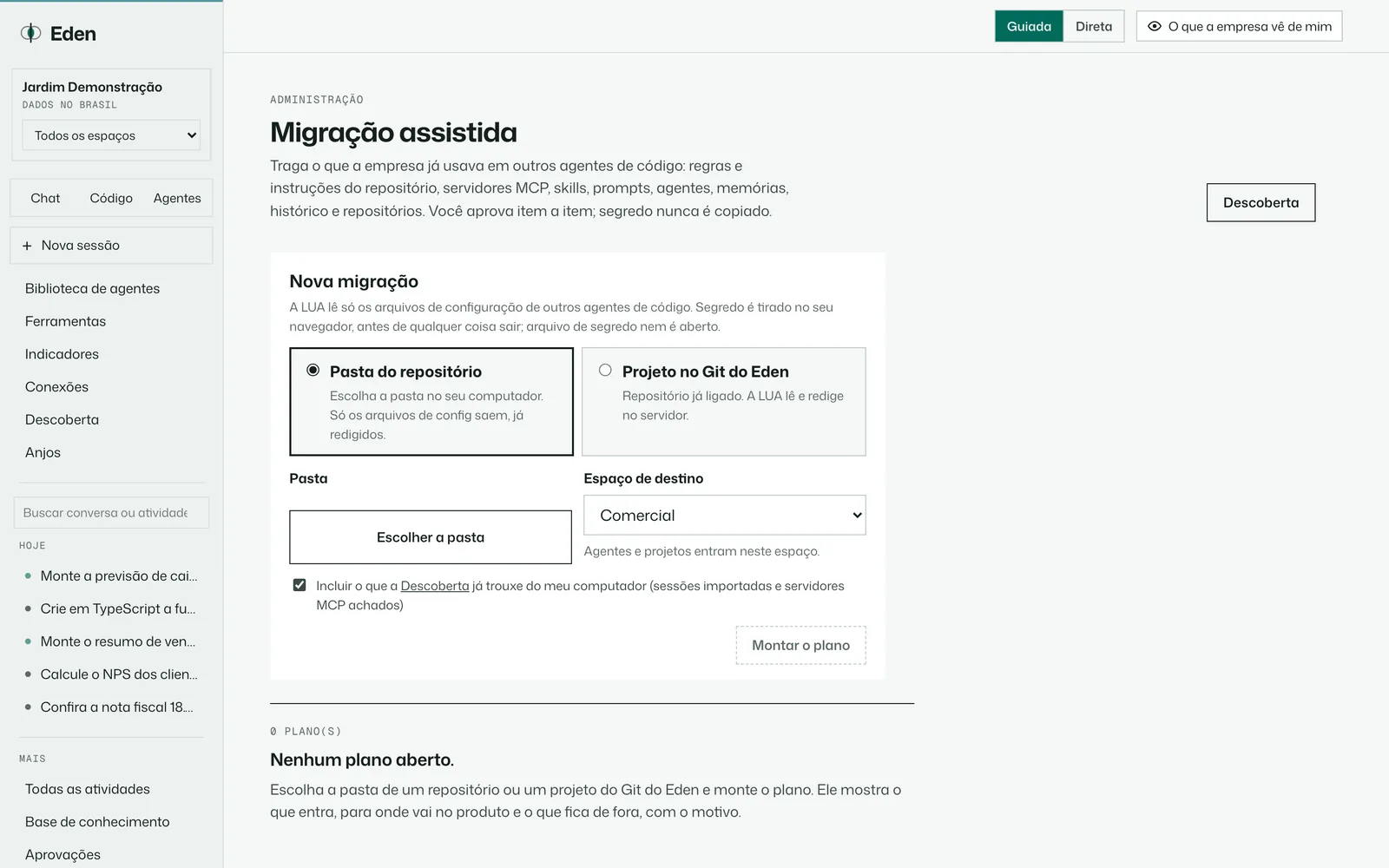This screenshot has width=1389, height=868.
Task: Open Ferramentas in the sidebar
Action: coord(65,321)
